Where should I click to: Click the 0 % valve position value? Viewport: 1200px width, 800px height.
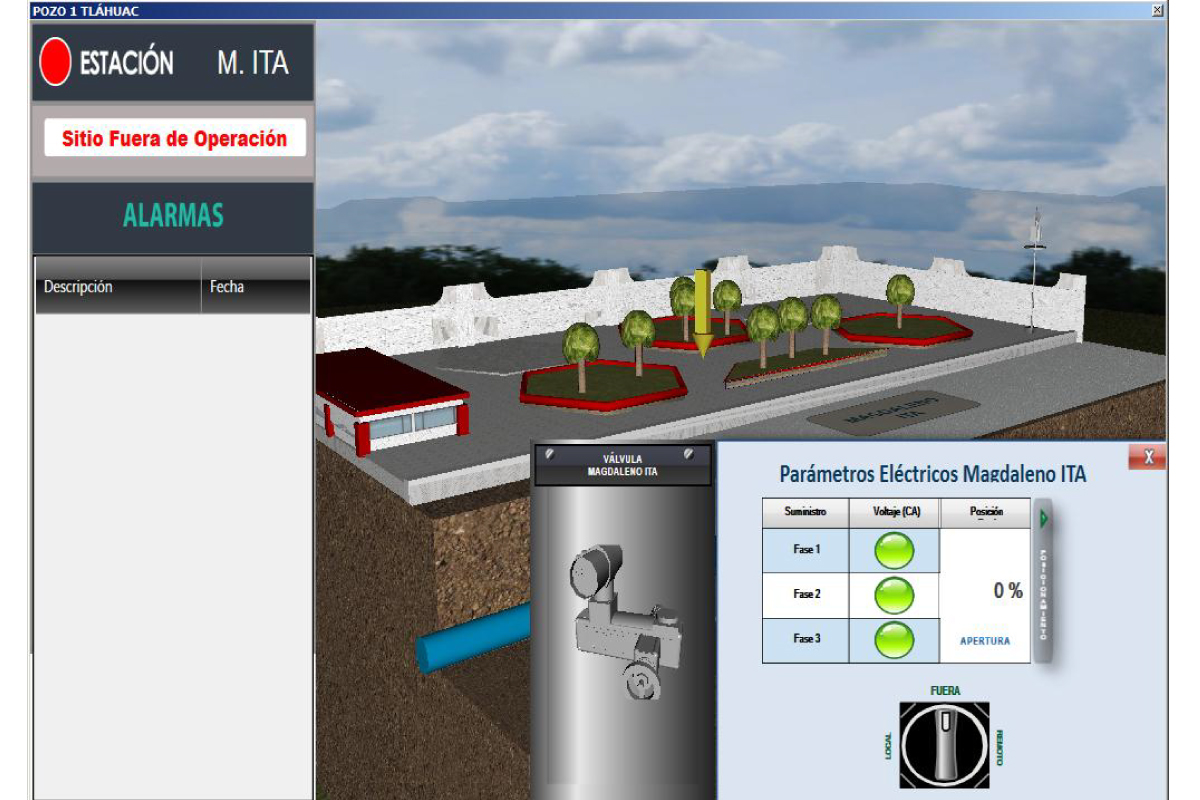[x=1007, y=591]
